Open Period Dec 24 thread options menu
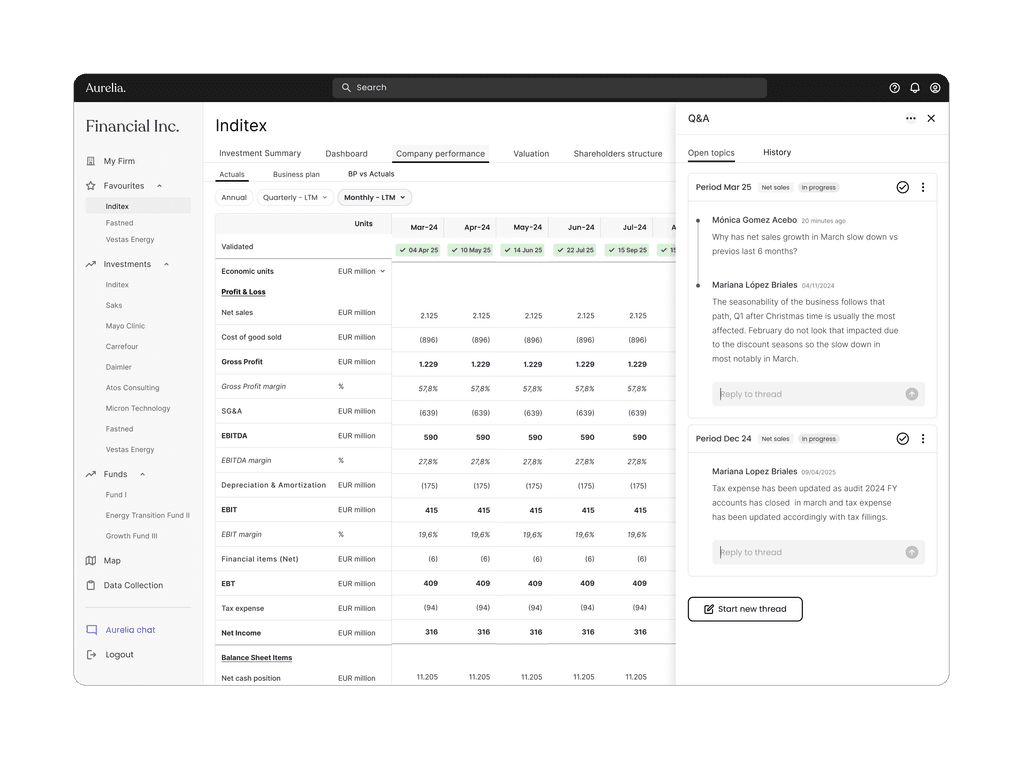 coord(923,439)
